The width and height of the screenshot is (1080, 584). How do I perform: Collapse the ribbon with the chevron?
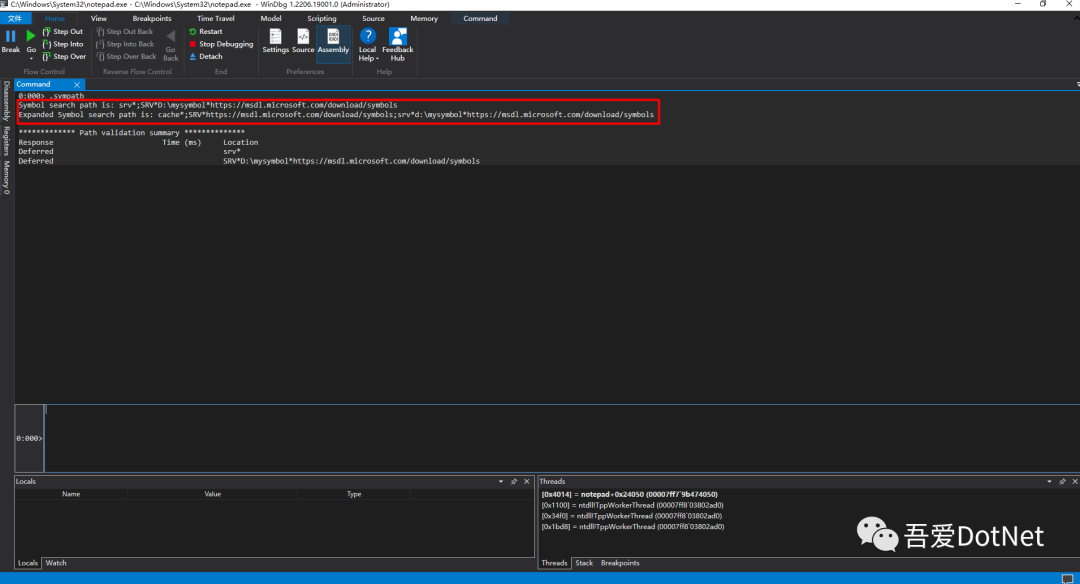point(1077,19)
